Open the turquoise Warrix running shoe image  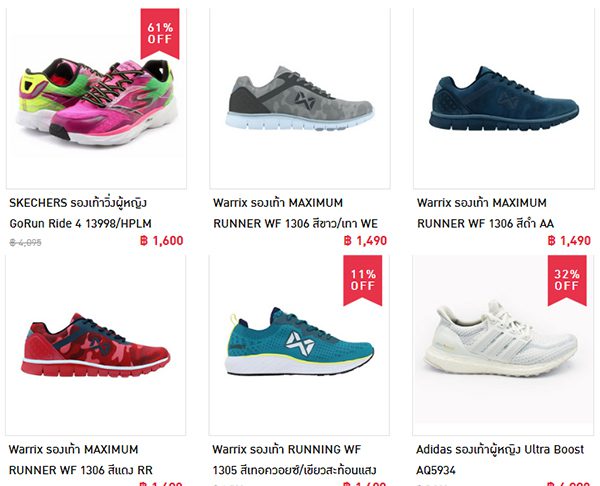click(299, 345)
